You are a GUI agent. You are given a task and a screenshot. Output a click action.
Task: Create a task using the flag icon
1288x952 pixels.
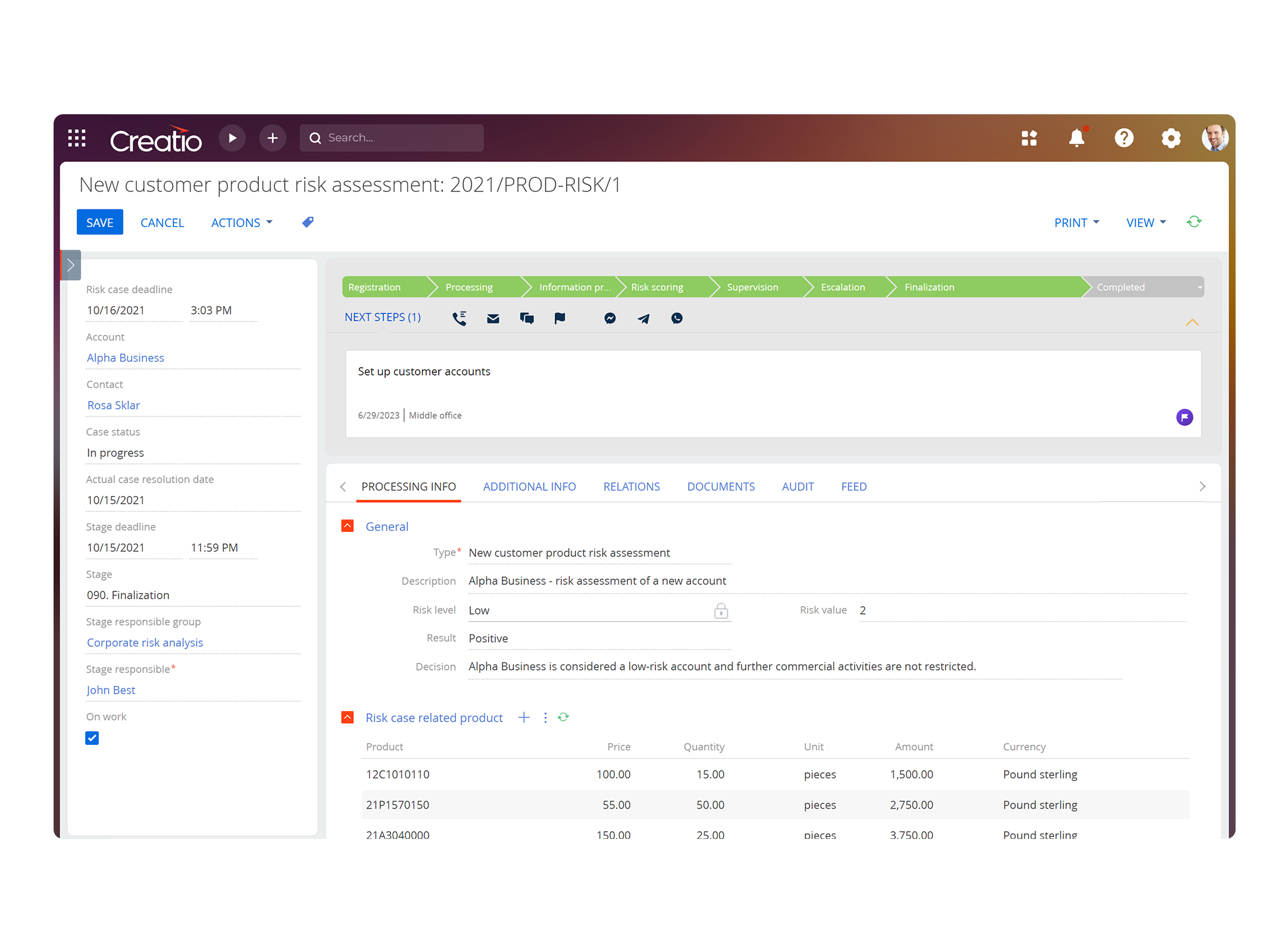pyautogui.click(x=559, y=318)
